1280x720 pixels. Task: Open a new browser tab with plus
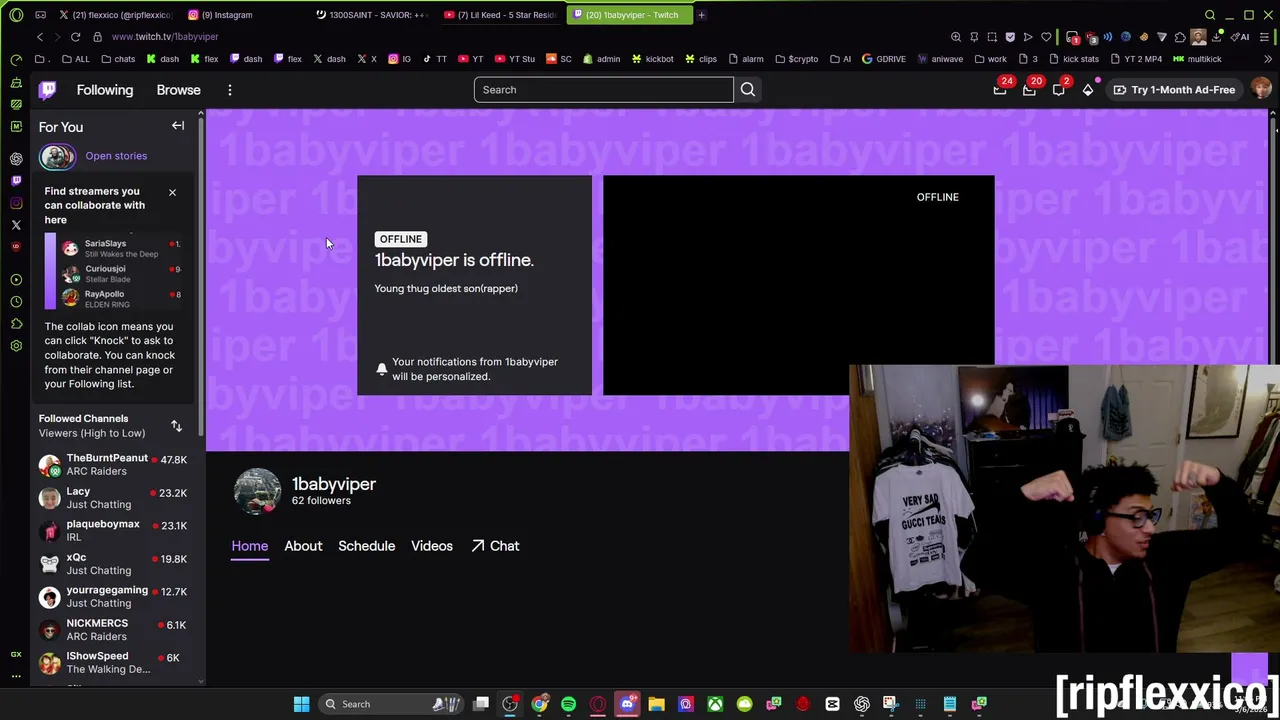click(x=701, y=15)
